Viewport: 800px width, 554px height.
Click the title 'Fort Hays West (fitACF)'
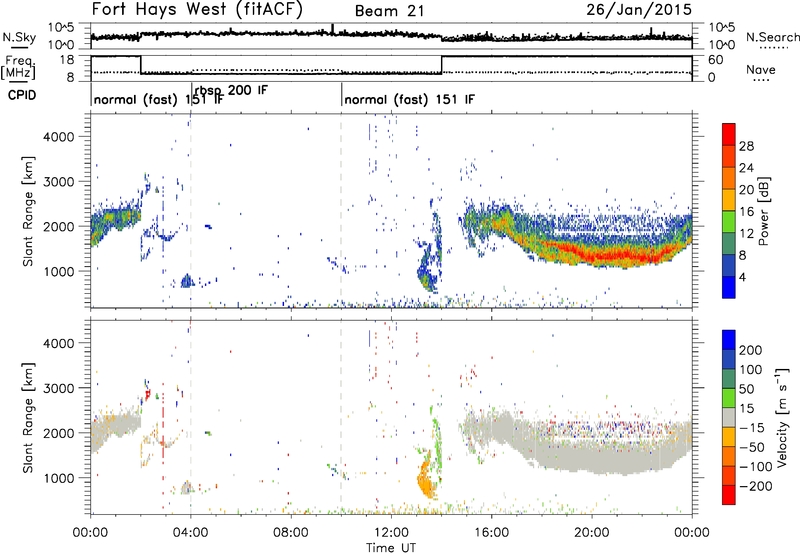[197, 9]
